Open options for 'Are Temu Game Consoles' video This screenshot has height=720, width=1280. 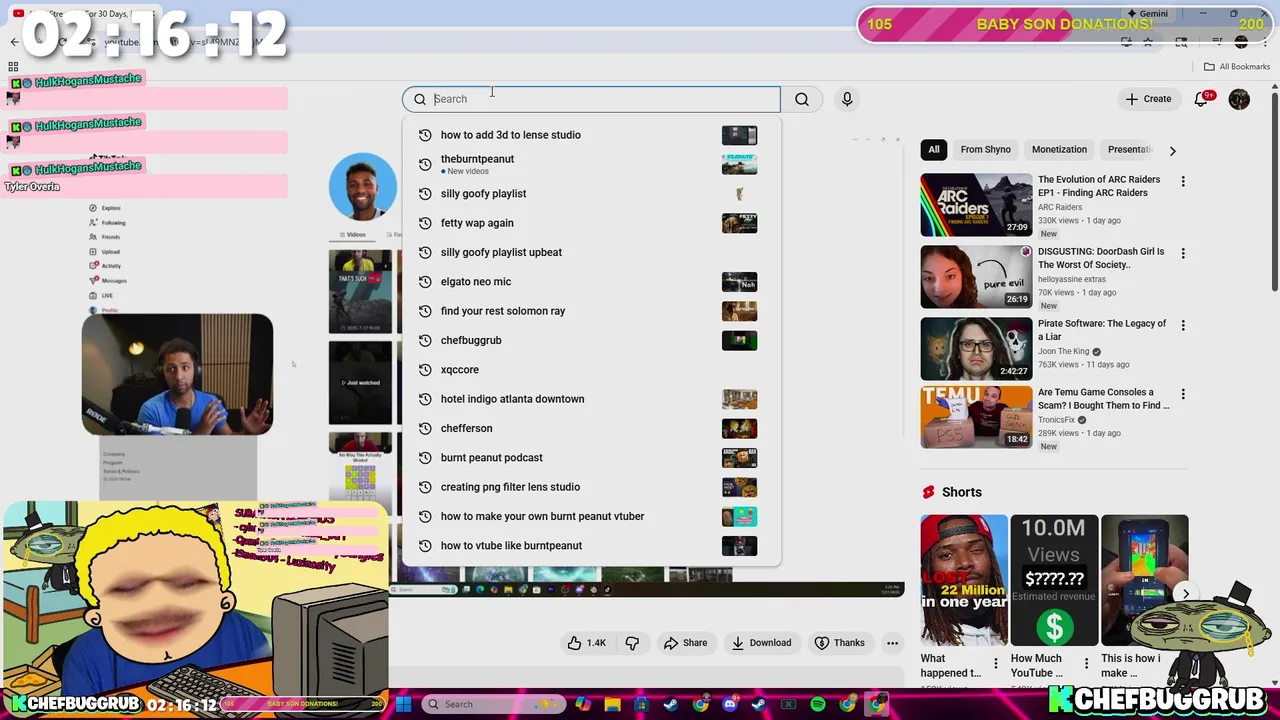(x=1183, y=395)
